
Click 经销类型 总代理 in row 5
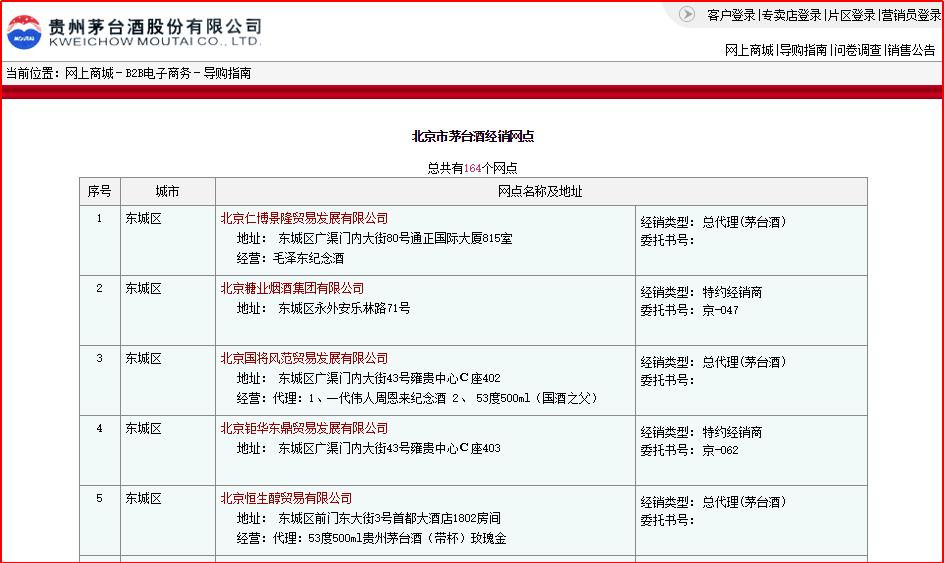[x=713, y=502]
